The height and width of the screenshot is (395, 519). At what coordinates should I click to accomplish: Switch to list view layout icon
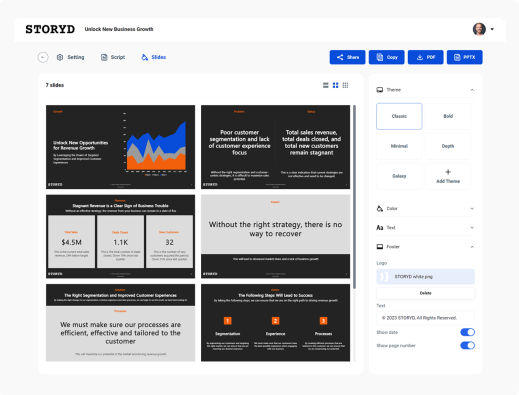[326, 85]
